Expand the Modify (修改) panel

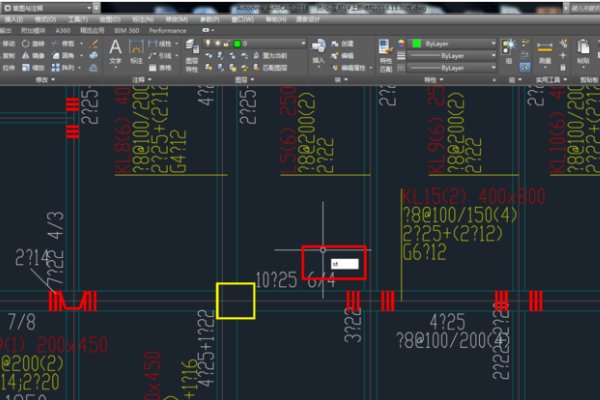tap(45, 80)
